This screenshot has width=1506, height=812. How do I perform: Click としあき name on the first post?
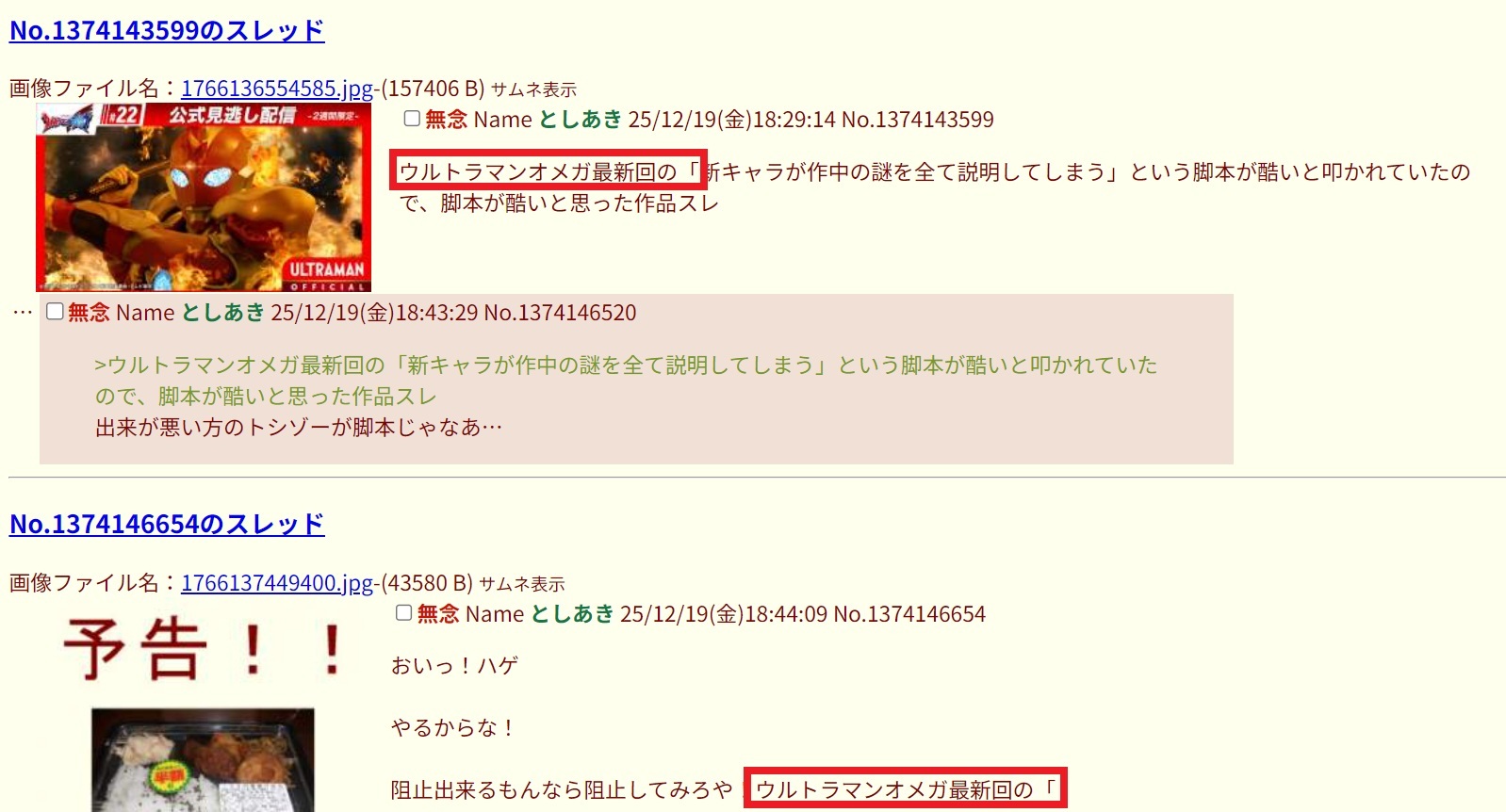[x=581, y=120]
